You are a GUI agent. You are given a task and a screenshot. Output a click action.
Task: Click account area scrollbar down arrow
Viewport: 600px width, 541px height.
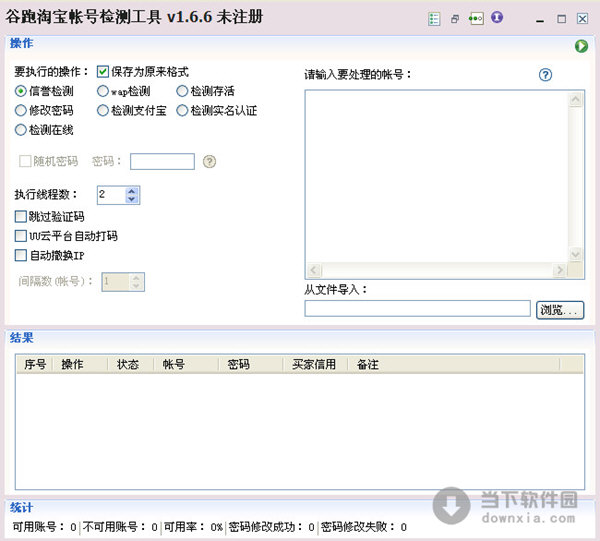click(x=576, y=254)
